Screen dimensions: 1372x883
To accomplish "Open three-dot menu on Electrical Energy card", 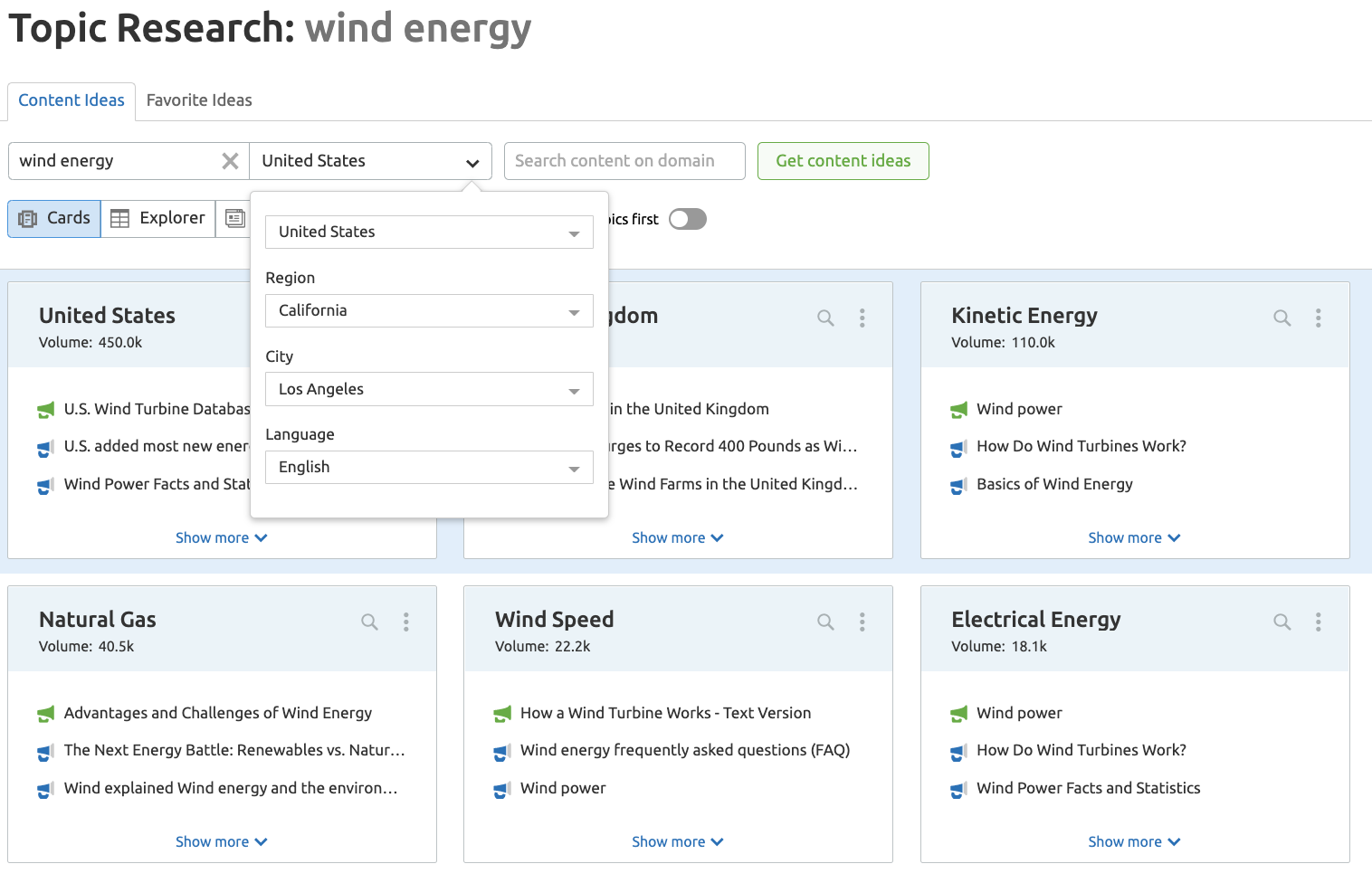I will pyautogui.click(x=1318, y=622).
